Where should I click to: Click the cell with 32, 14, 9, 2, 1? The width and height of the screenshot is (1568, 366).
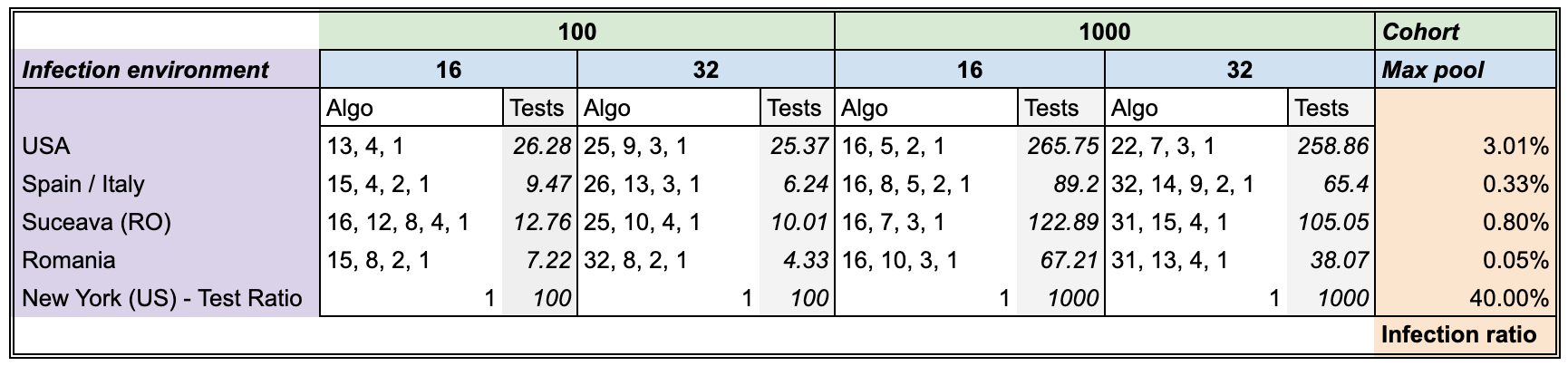pyautogui.click(x=1196, y=184)
